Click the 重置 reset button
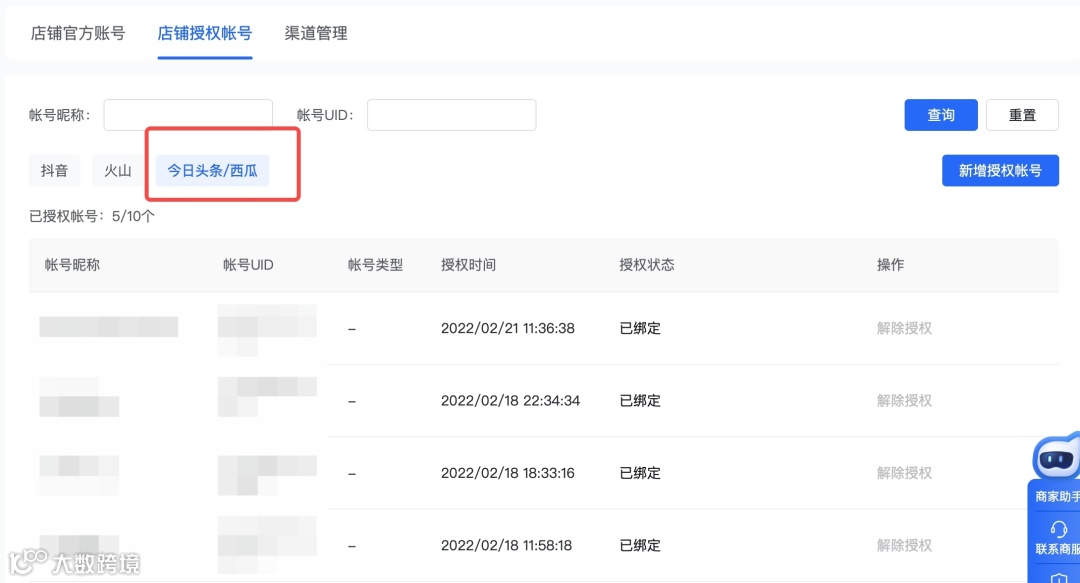Viewport: 1080px width, 583px height. 1022,115
